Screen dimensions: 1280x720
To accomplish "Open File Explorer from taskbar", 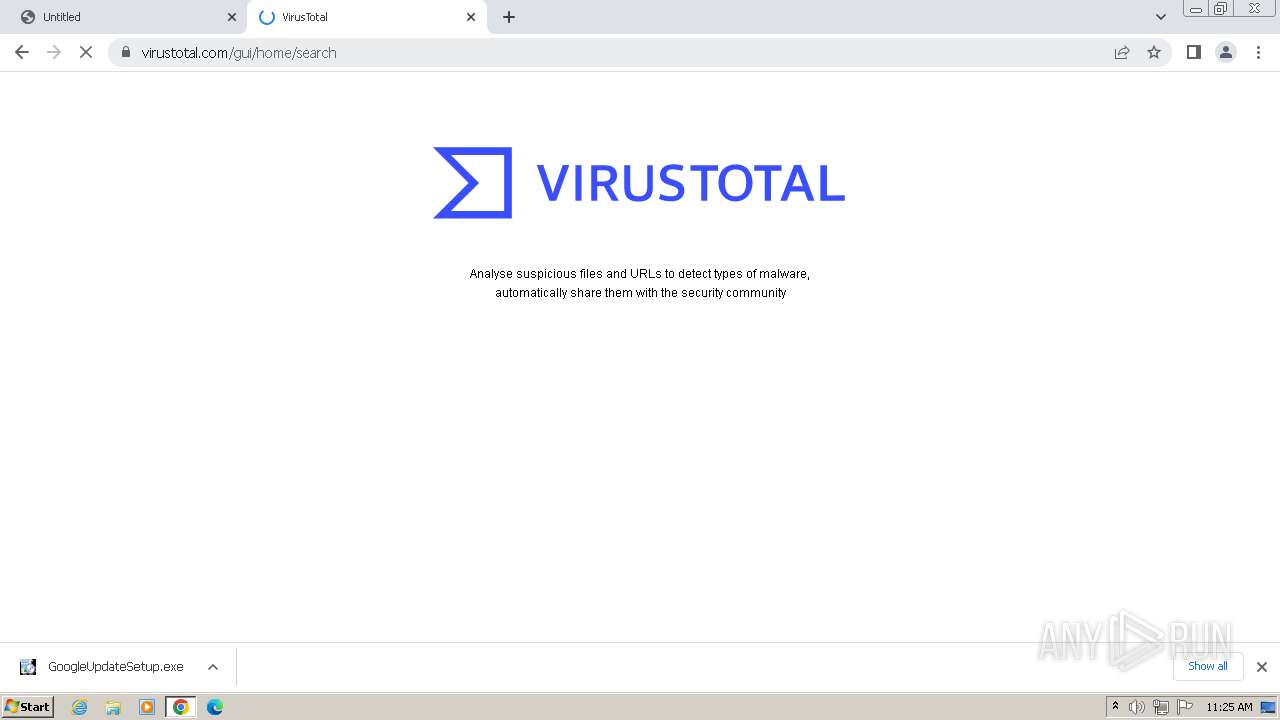I will (113, 707).
